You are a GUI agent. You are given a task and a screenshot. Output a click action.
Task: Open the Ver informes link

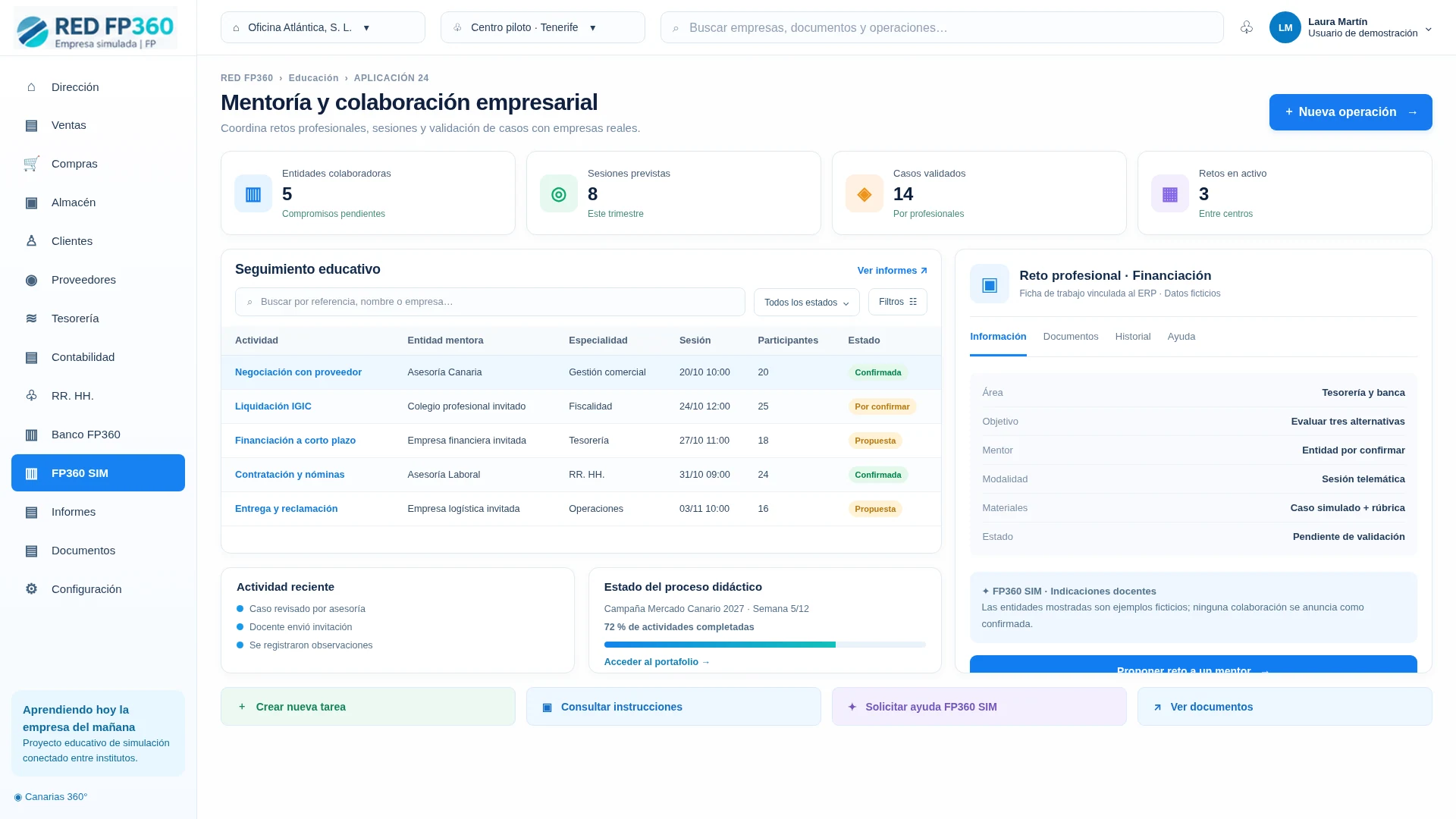[893, 271]
